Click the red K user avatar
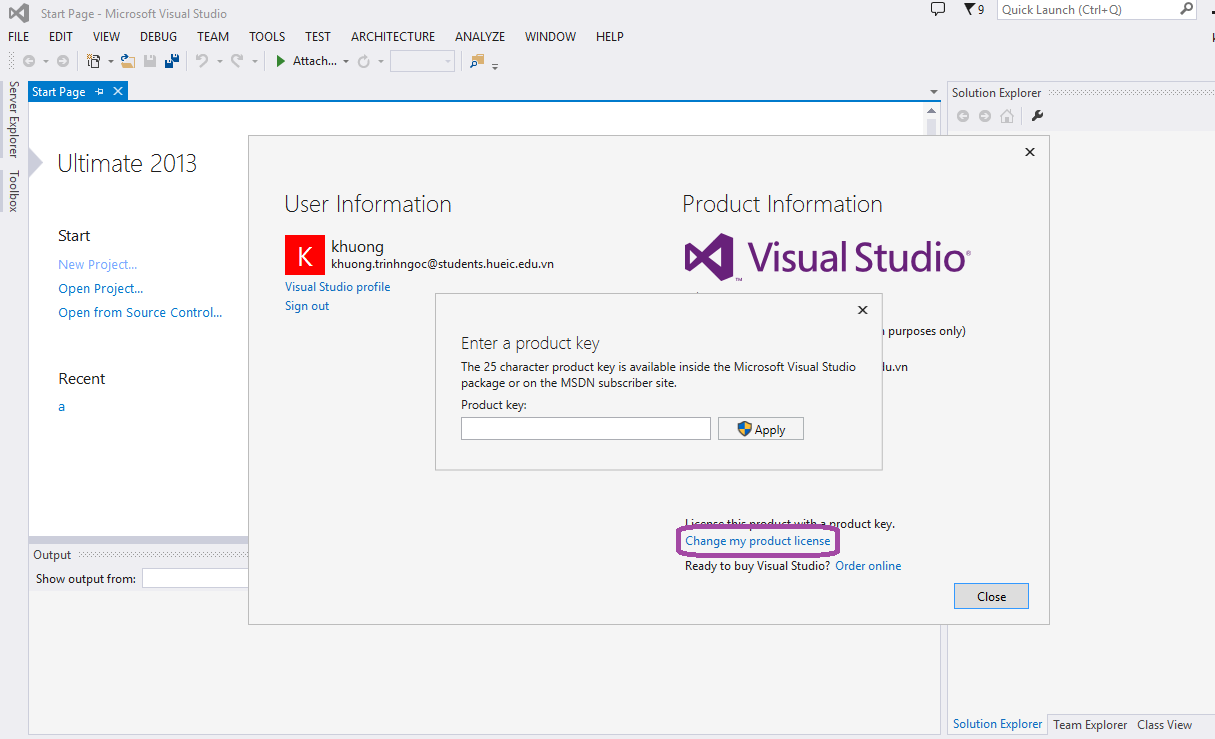 tap(305, 254)
